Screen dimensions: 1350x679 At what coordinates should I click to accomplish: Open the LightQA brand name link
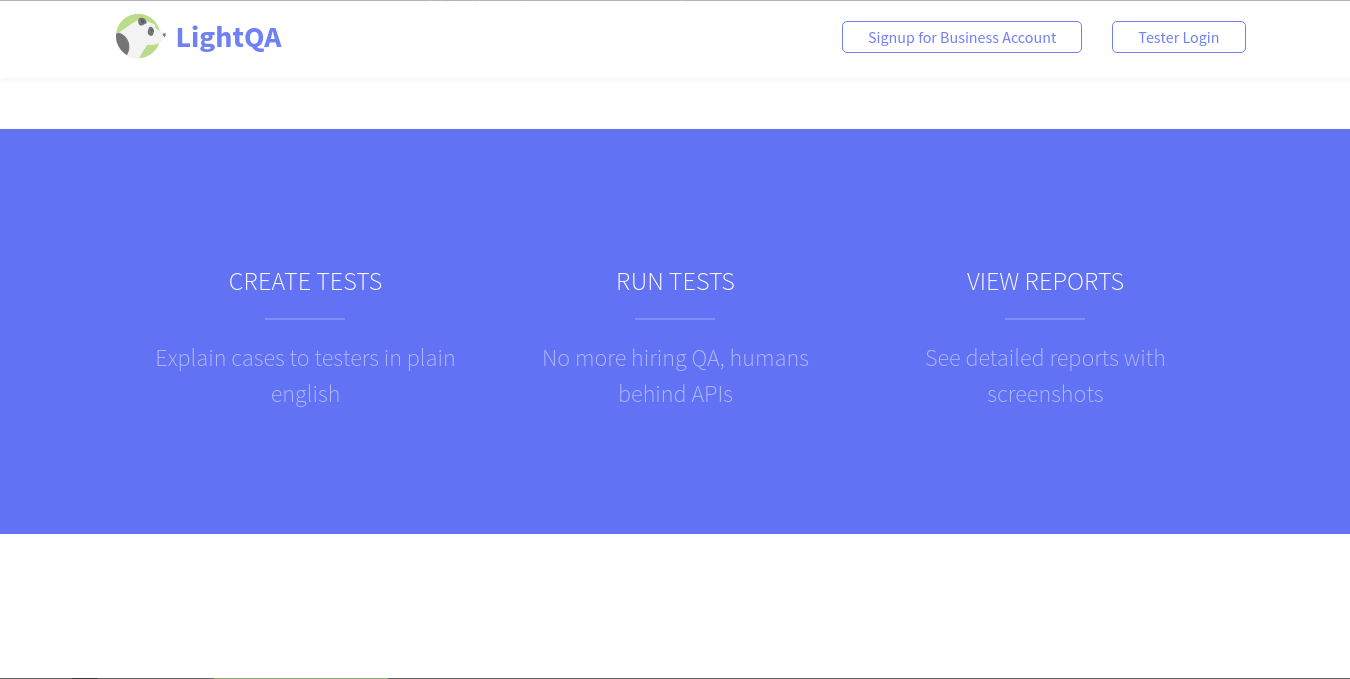tap(228, 37)
